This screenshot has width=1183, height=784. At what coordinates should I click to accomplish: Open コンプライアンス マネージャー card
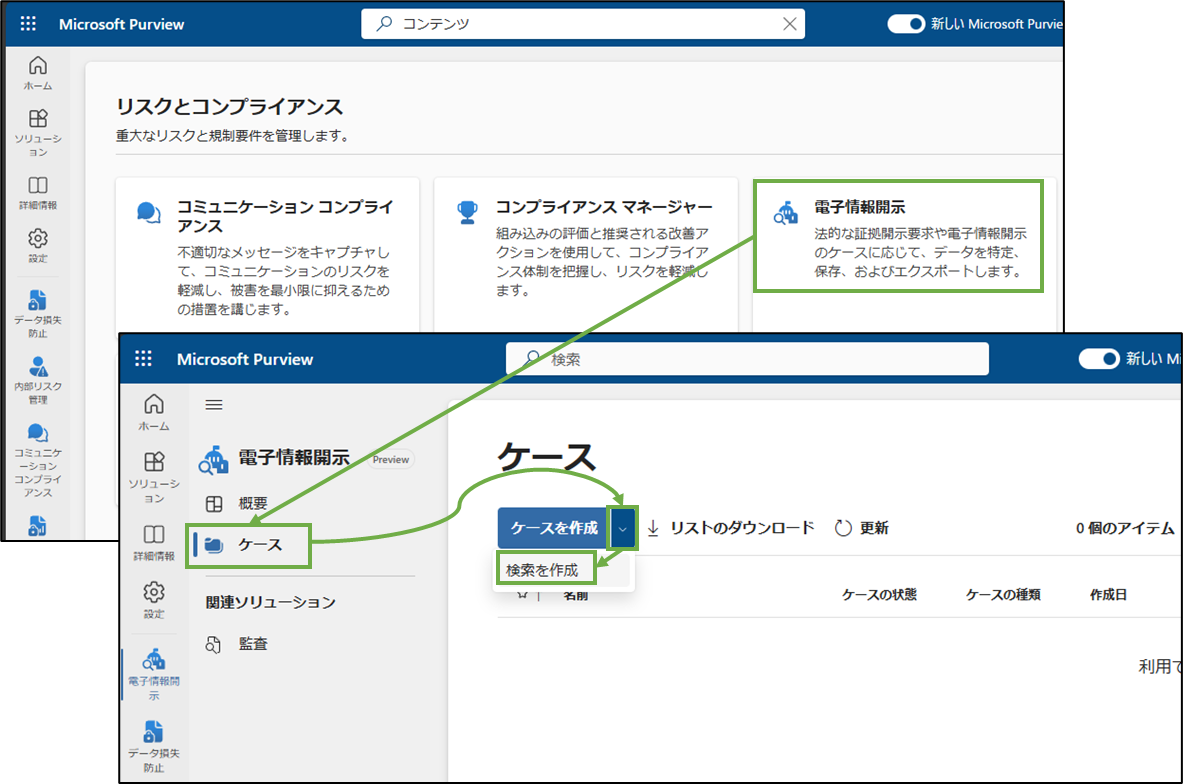click(585, 255)
